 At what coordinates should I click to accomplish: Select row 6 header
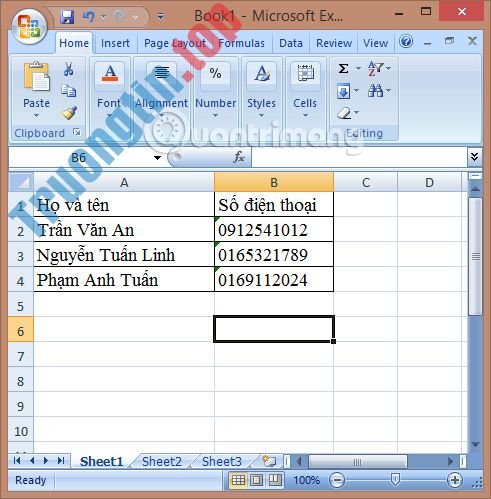(x=21, y=329)
